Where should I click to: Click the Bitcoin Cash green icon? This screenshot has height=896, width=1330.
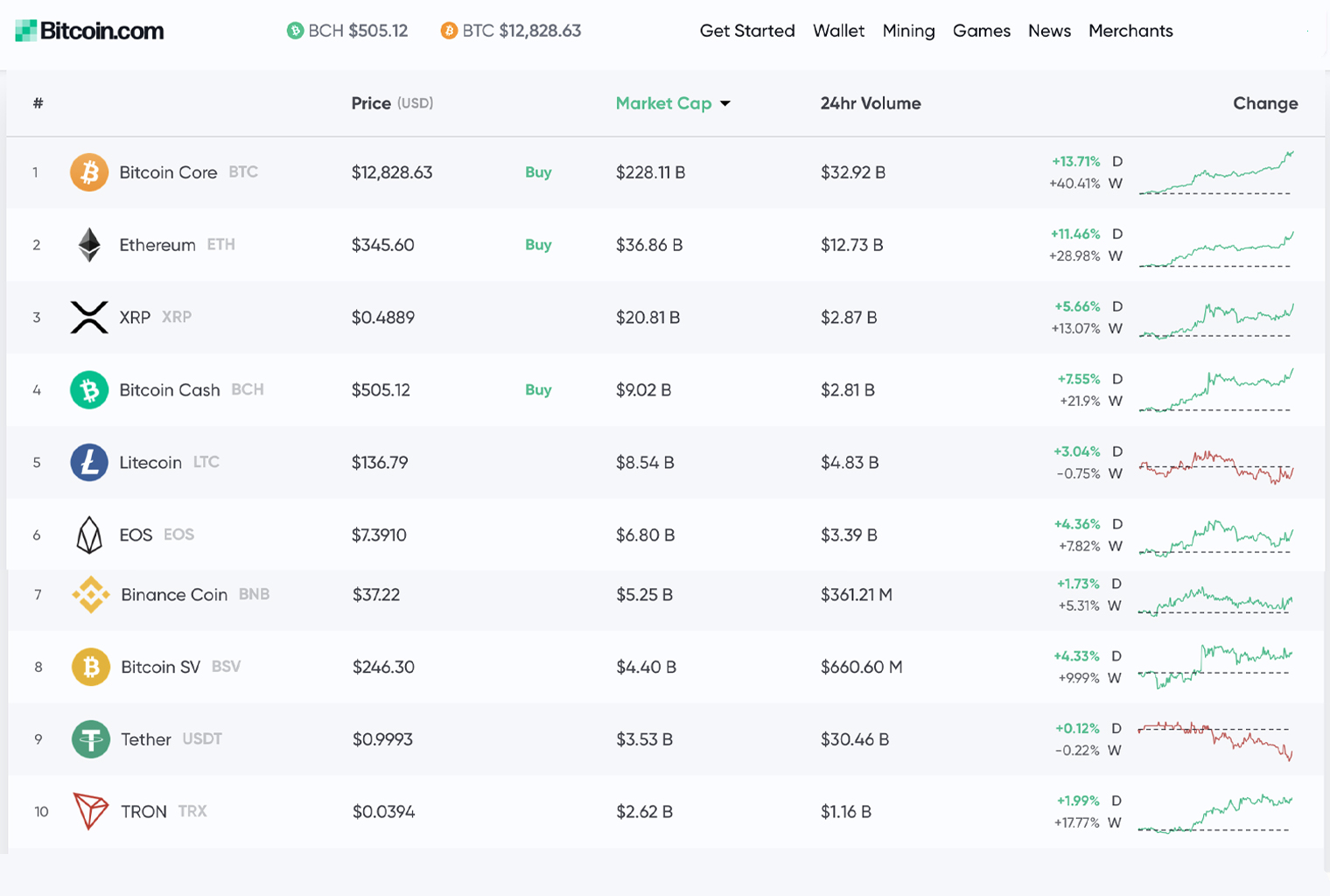pos(89,390)
